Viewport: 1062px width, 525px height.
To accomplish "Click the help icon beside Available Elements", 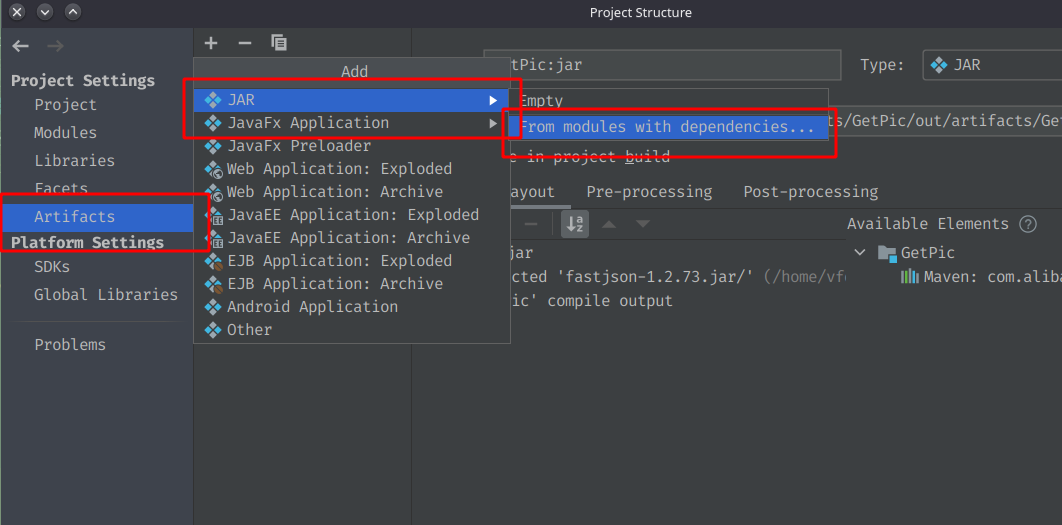I will 1027,224.
